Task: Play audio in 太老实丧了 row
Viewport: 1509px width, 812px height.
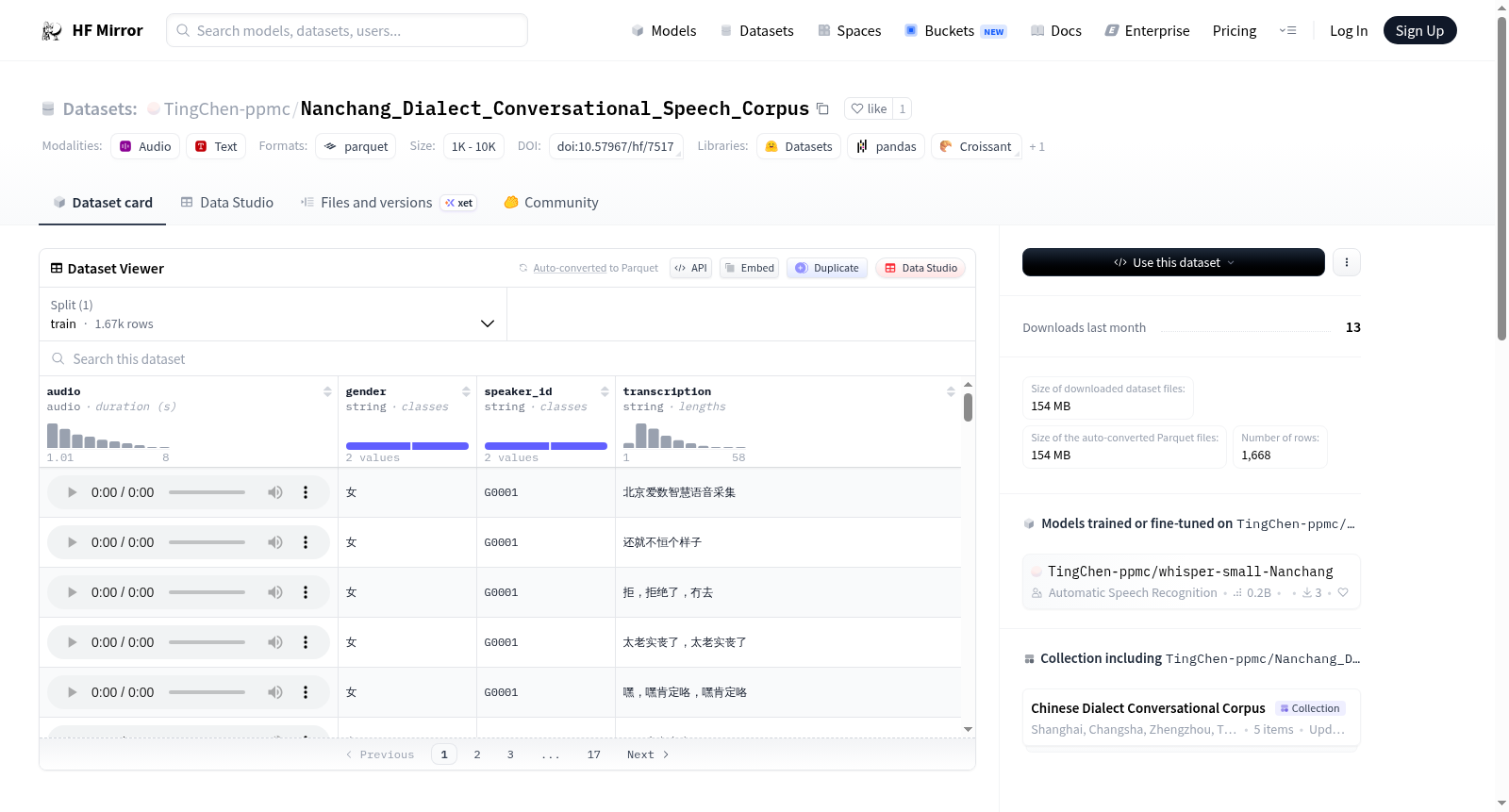Action: pyautogui.click(x=72, y=642)
